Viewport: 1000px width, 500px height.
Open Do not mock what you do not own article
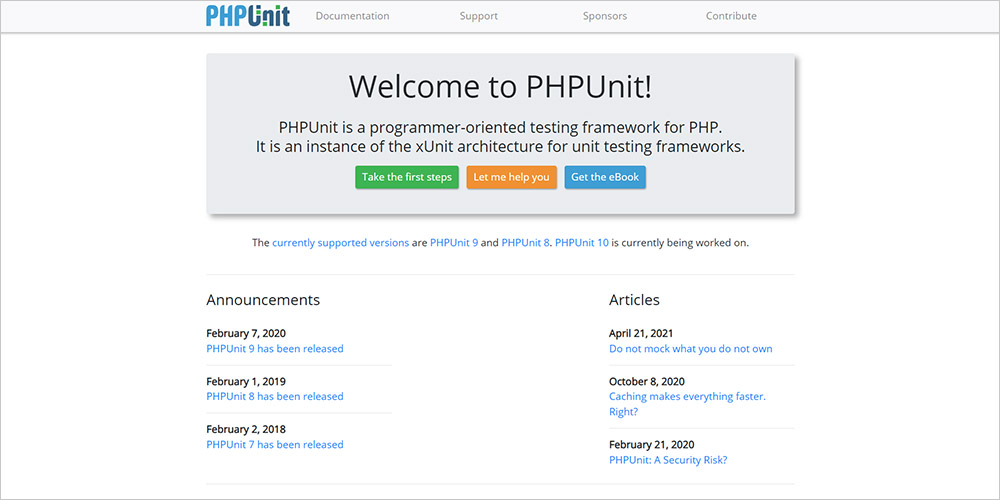(691, 349)
